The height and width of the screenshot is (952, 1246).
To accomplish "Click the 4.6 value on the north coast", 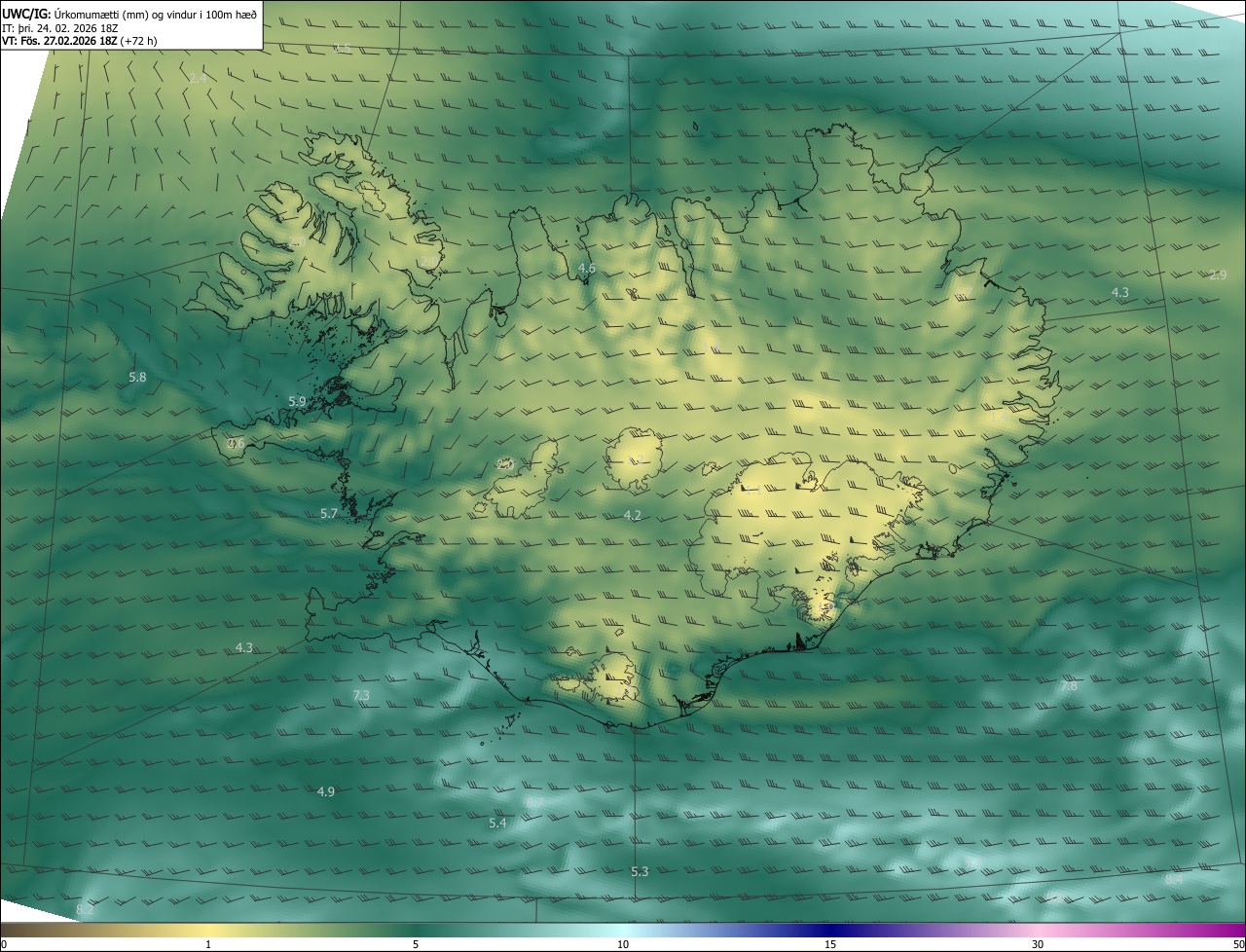I will click(586, 268).
